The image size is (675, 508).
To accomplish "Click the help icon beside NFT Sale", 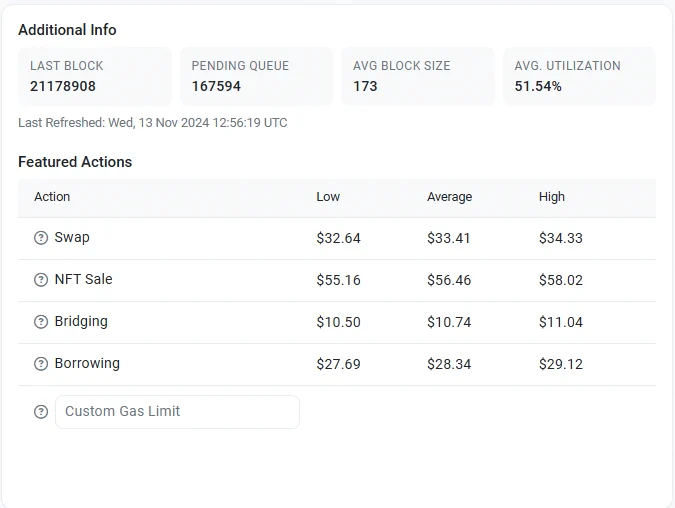I will tap(41, 280).
